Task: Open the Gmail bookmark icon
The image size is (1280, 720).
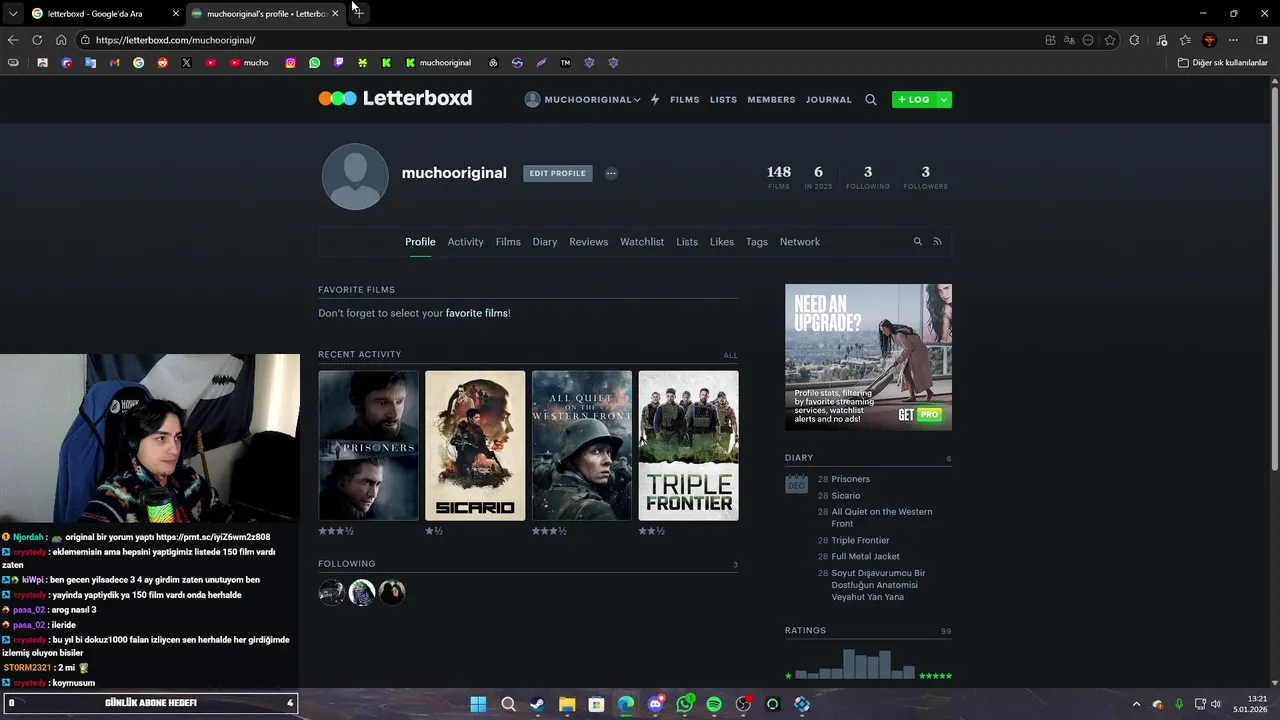Action: pyautogui.click(x=114, y=63)
